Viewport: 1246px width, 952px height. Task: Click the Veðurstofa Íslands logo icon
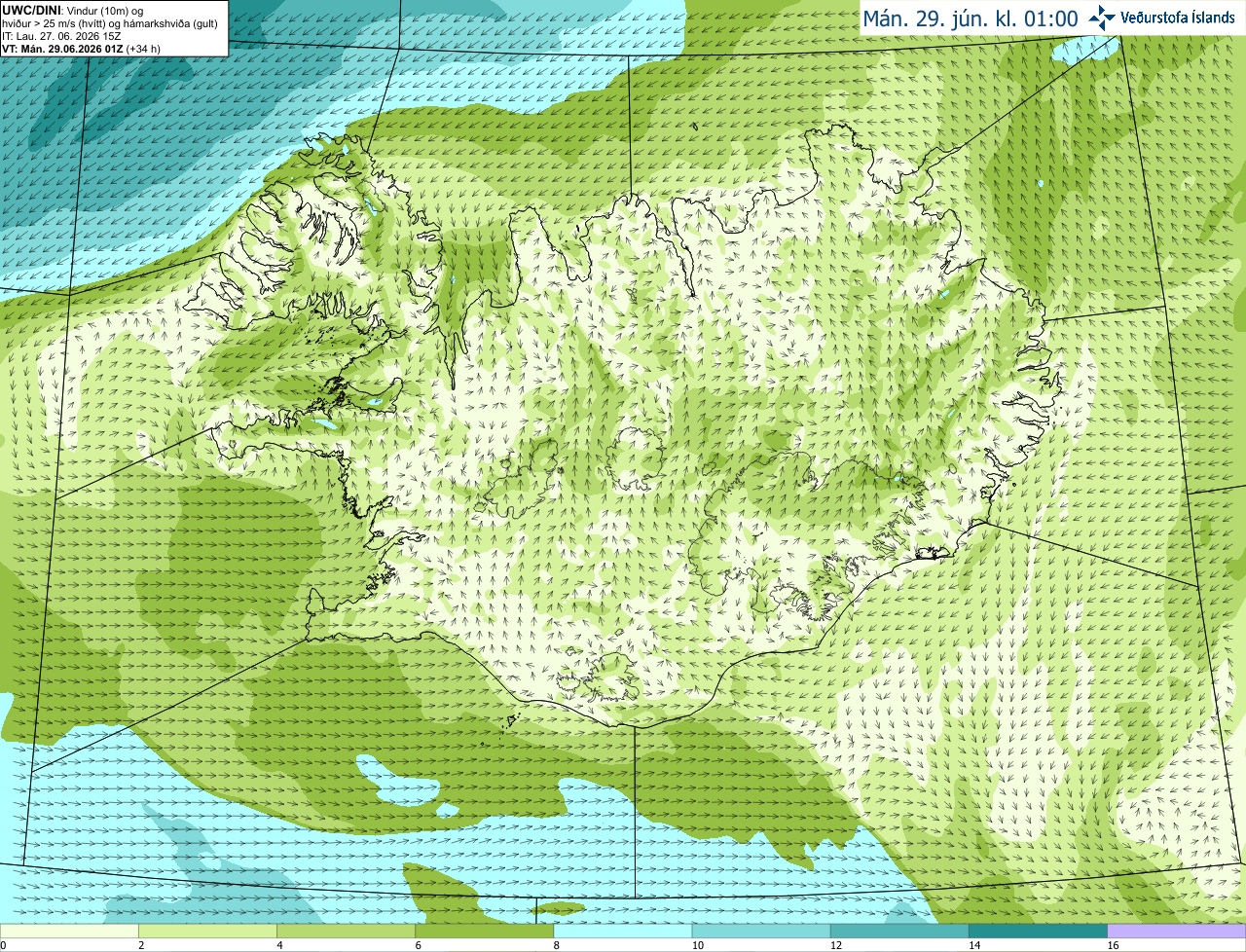pos(1102,18)
